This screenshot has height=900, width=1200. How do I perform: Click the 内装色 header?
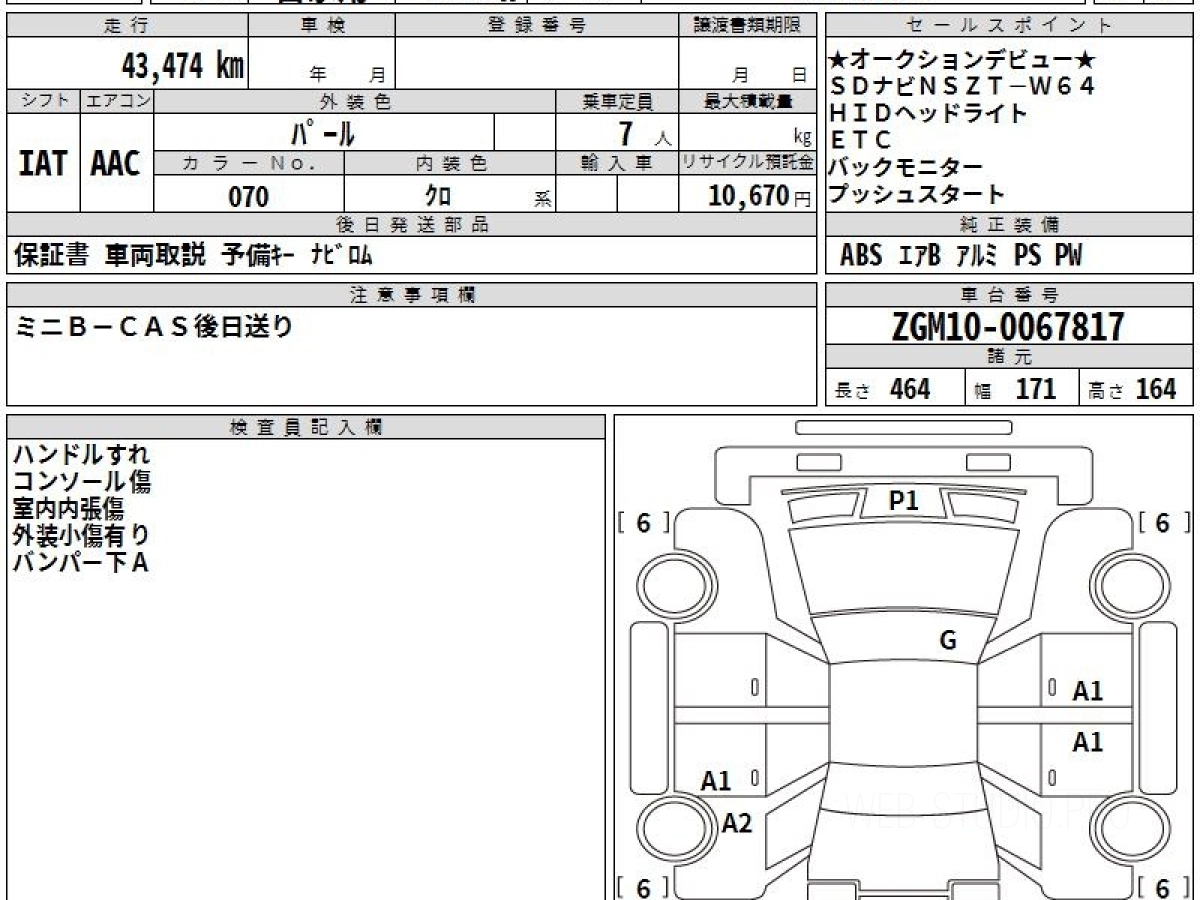[450, 164]
